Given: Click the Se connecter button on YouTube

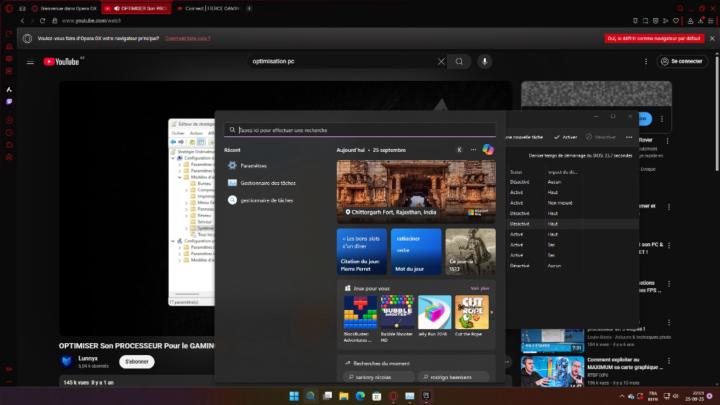Looking at the screenshot, I should coord(682,62).
